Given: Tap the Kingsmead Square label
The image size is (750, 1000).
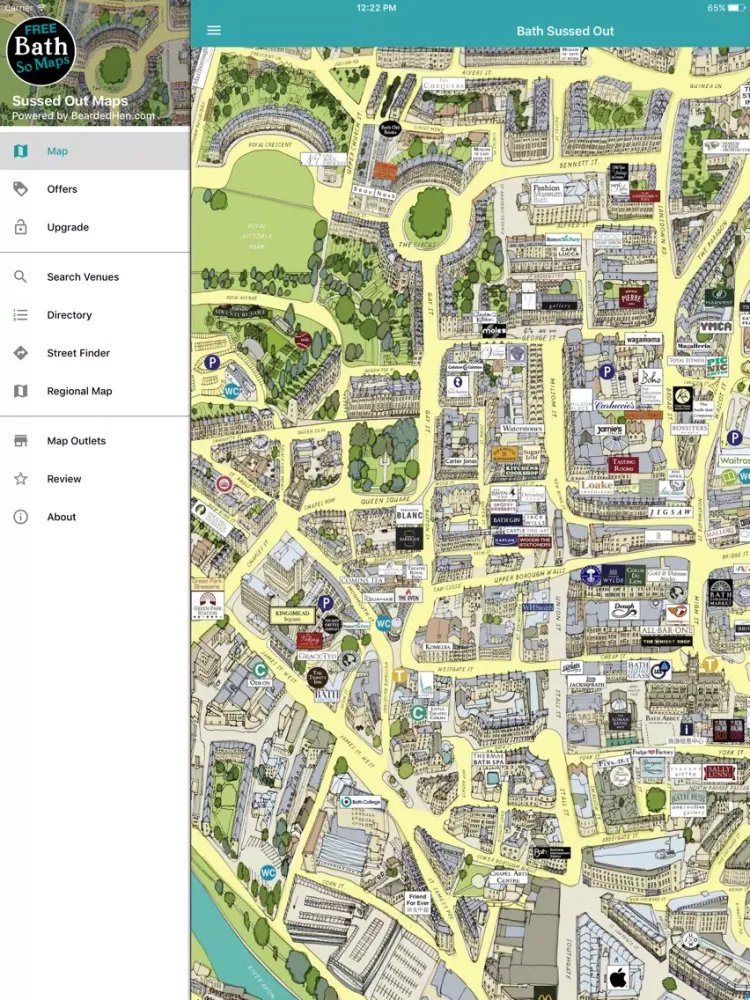Looking at the screenshot, I should [x=292, y=615].
